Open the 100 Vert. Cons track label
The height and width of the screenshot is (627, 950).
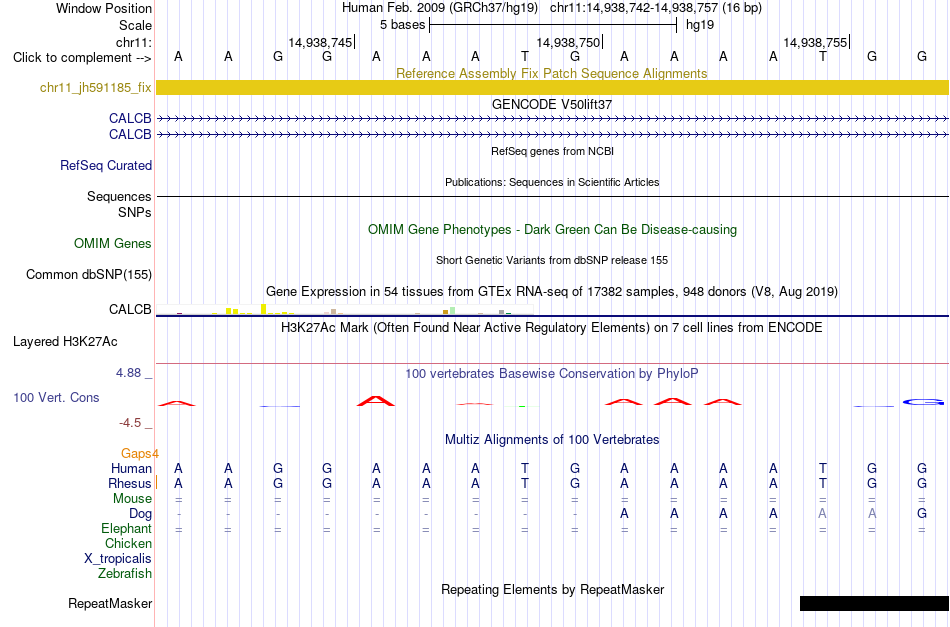click(x=56, y=397)
